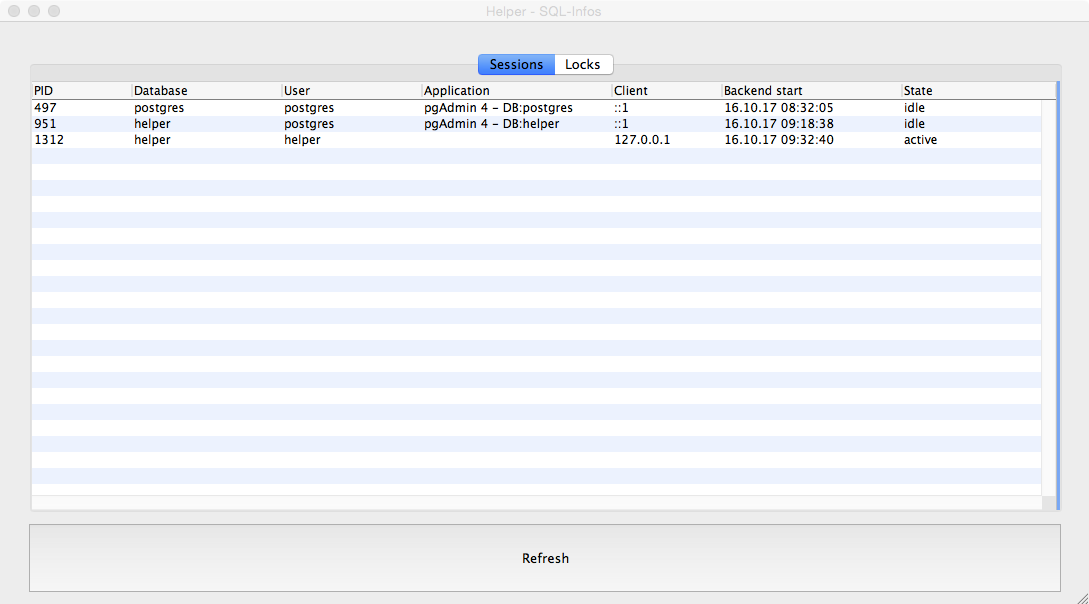The width and height of the screenshot is (1089, 604).
Task: Switch to the Sessions tab
Action: [x=516, y=65]
